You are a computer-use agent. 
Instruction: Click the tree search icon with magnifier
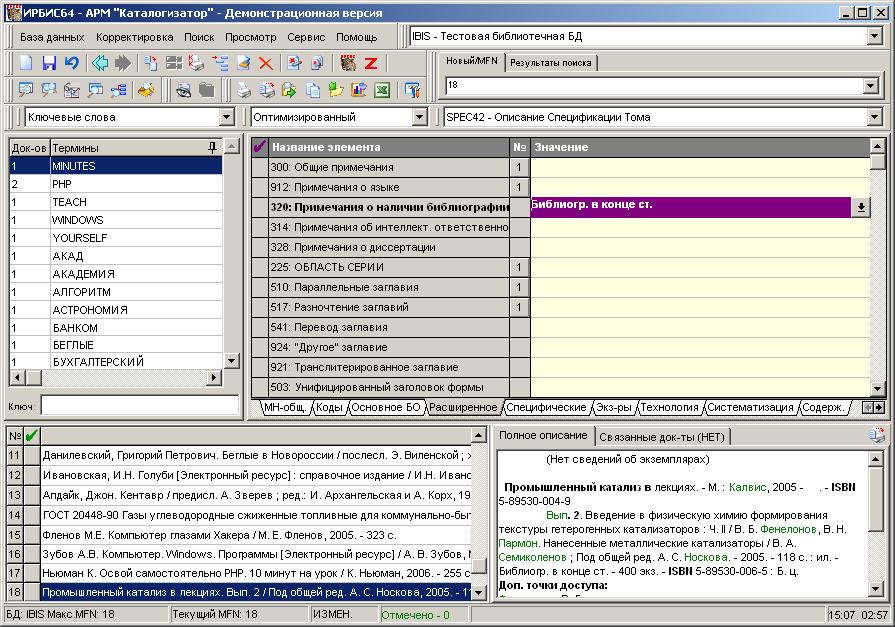pyautogui.click(x=119, y=90)
